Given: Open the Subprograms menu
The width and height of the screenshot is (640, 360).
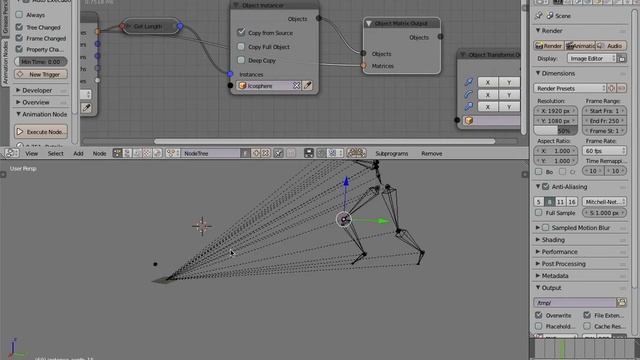Looking at the screenshot, I should click(x=391, y=153).
